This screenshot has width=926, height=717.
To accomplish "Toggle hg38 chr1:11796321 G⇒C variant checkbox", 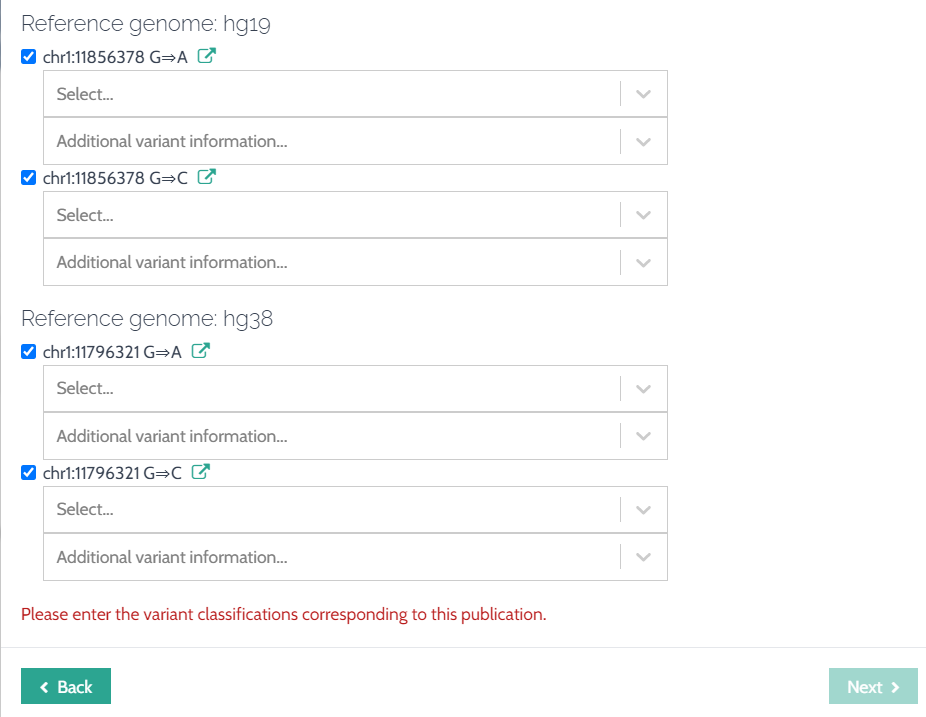I will click(29, 473).
